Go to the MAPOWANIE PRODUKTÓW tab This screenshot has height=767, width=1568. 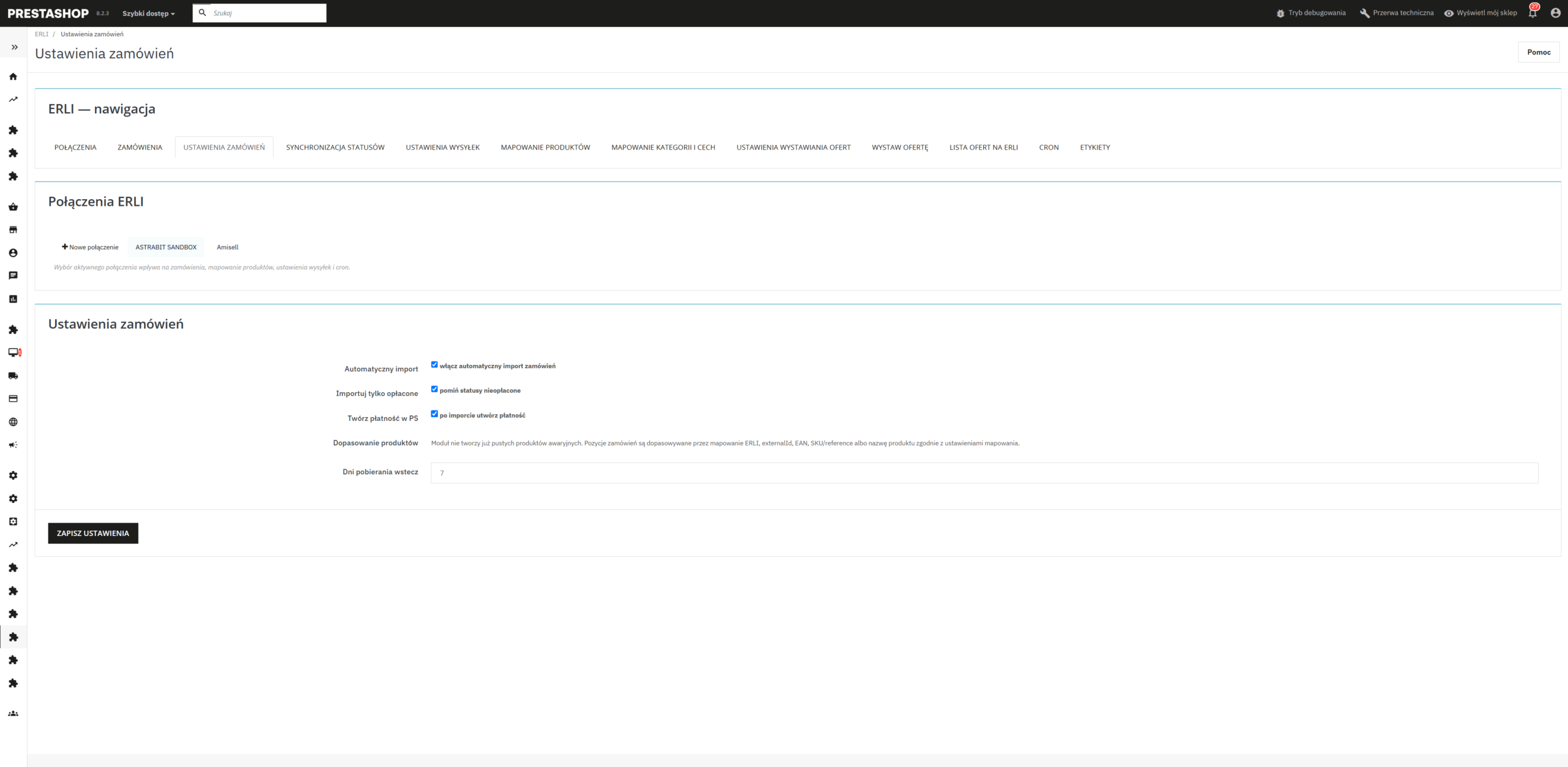(x=546, y=148)
